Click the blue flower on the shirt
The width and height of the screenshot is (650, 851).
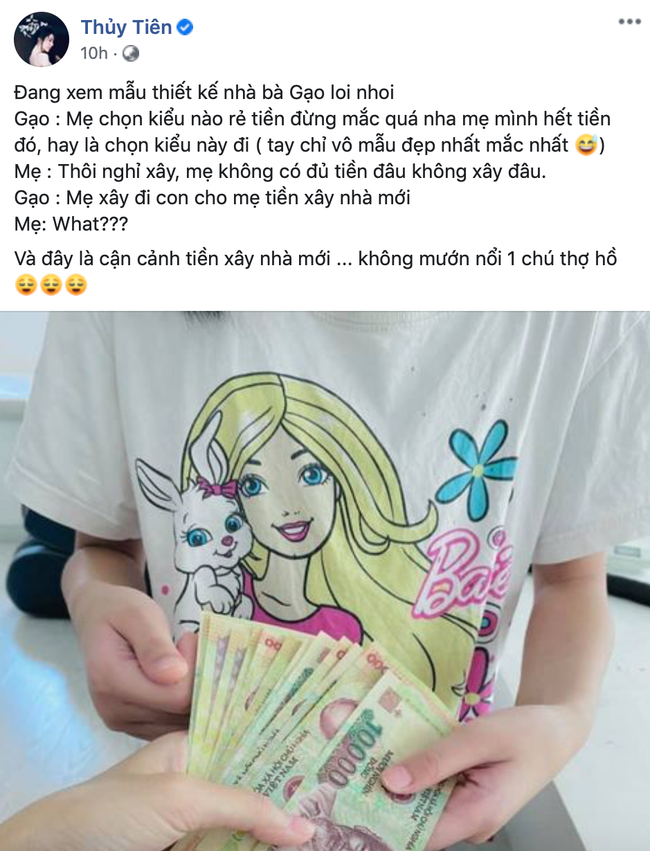point(476,470)
